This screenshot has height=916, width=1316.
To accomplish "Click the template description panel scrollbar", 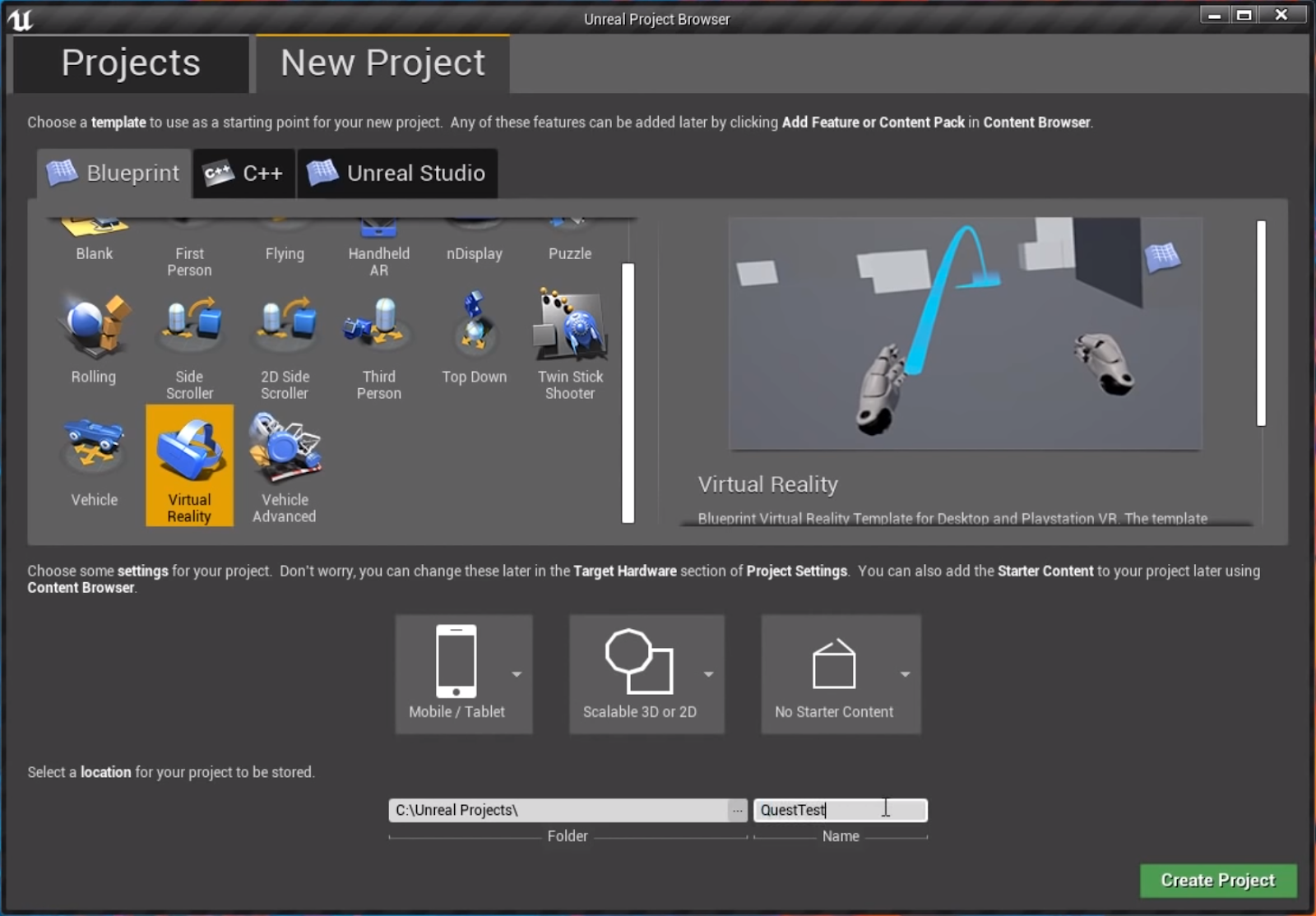I will [1261, 323].
